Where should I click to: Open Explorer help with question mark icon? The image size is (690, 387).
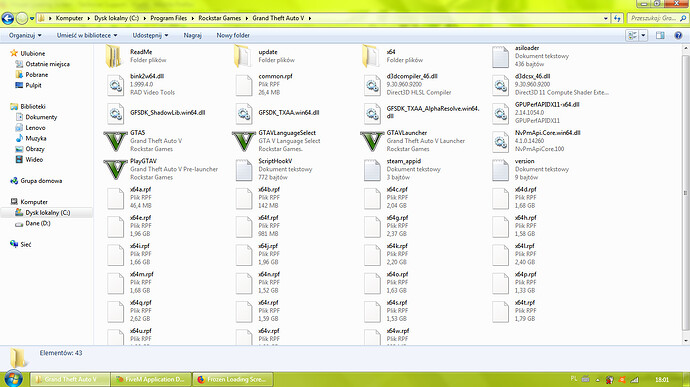pyautogui.click(x=678, y=35)
